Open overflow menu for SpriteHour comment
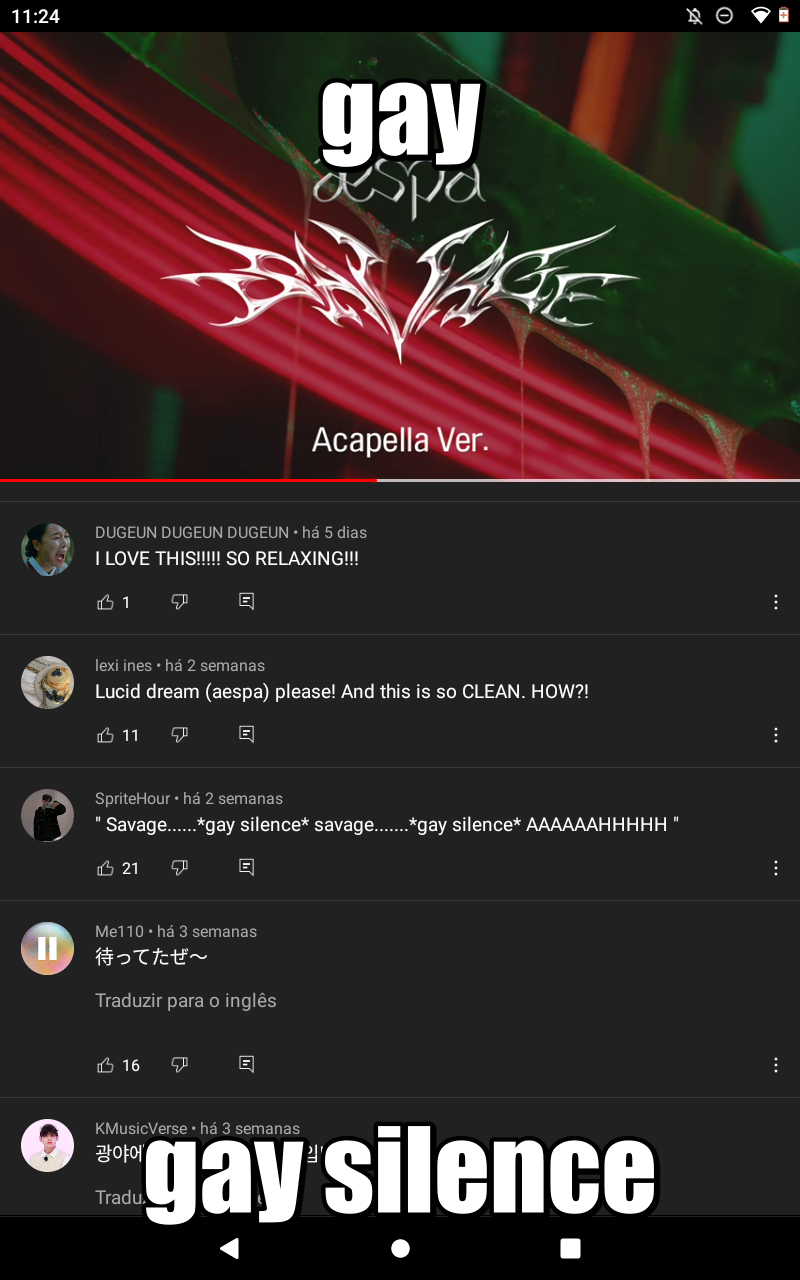Viewport: 800px width, 1280px height. (x=776, y=868)
